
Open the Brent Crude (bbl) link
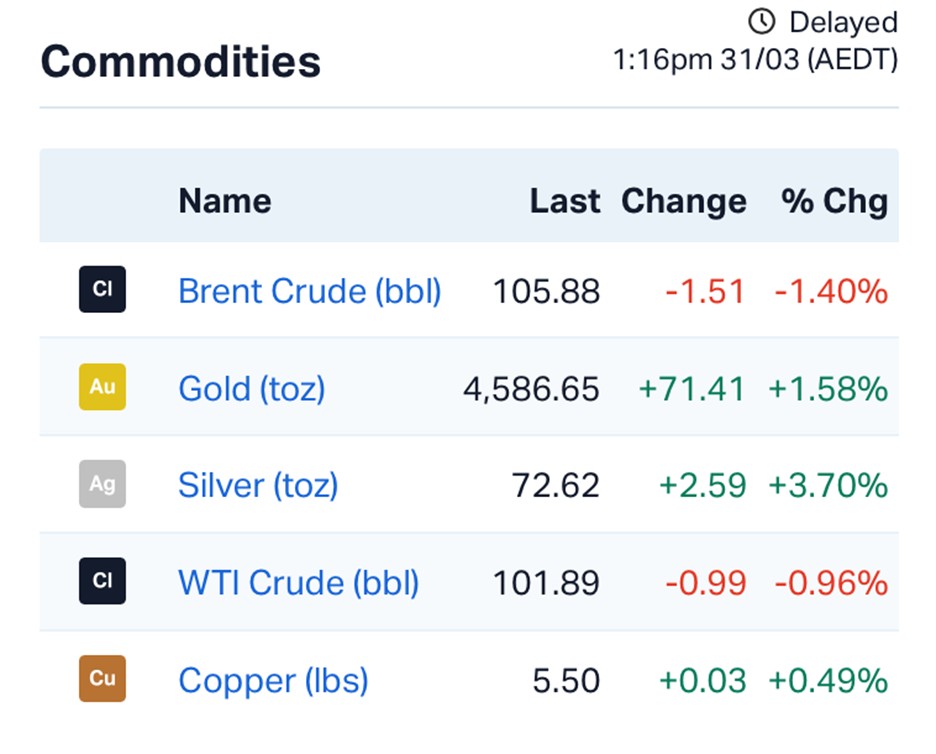click(309, 291)
